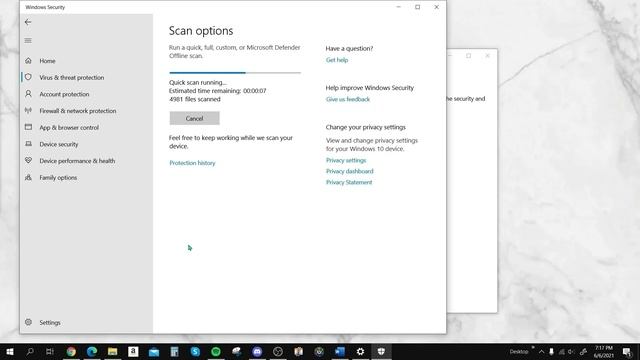Open the Privacy settings link

point(346,160)
